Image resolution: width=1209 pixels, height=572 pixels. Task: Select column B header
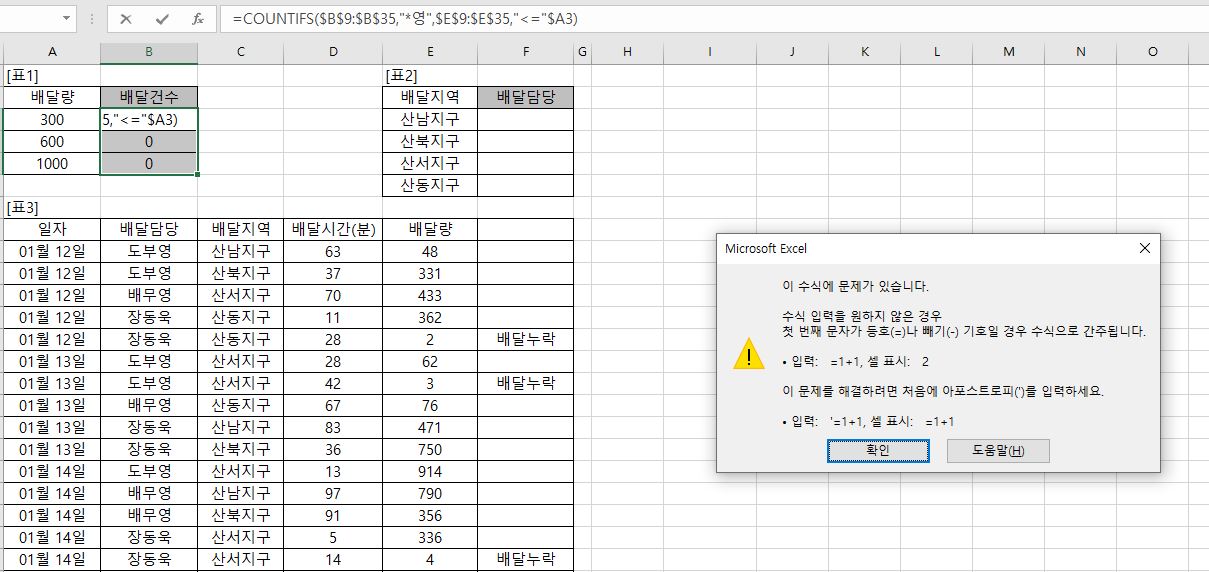[149, 52]
